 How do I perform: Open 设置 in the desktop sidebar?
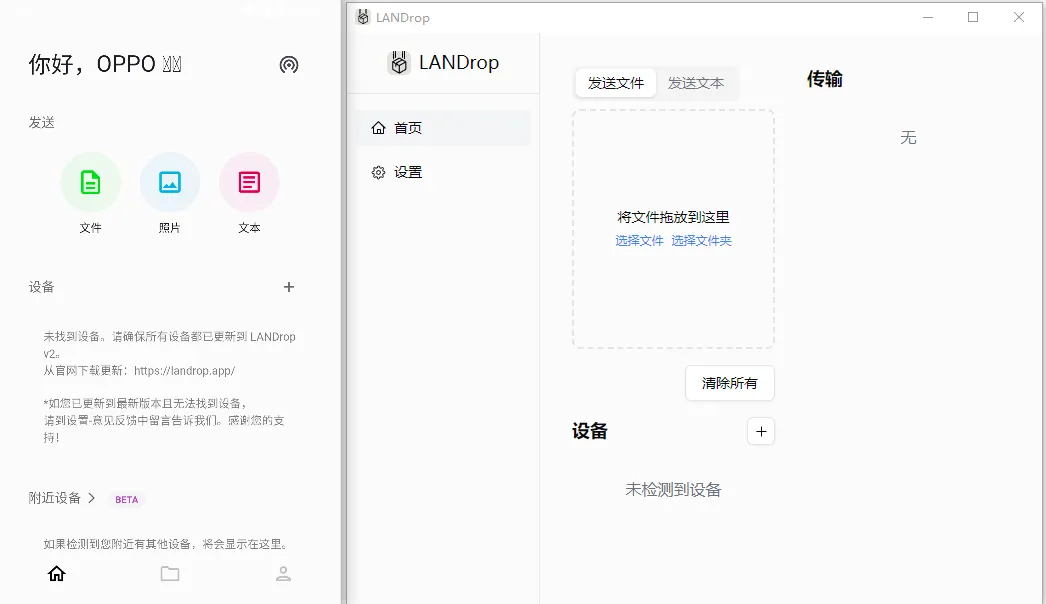pyautogui.click(x=442, y=172)
